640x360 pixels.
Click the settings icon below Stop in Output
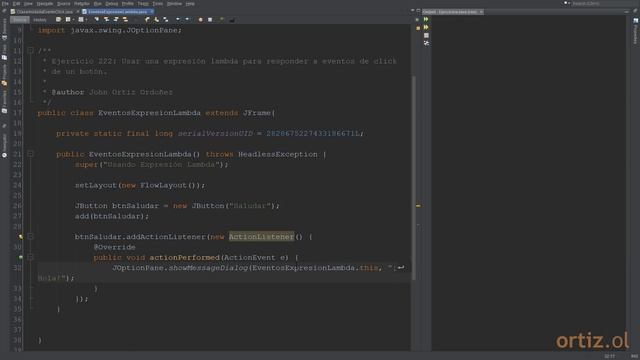426,43
